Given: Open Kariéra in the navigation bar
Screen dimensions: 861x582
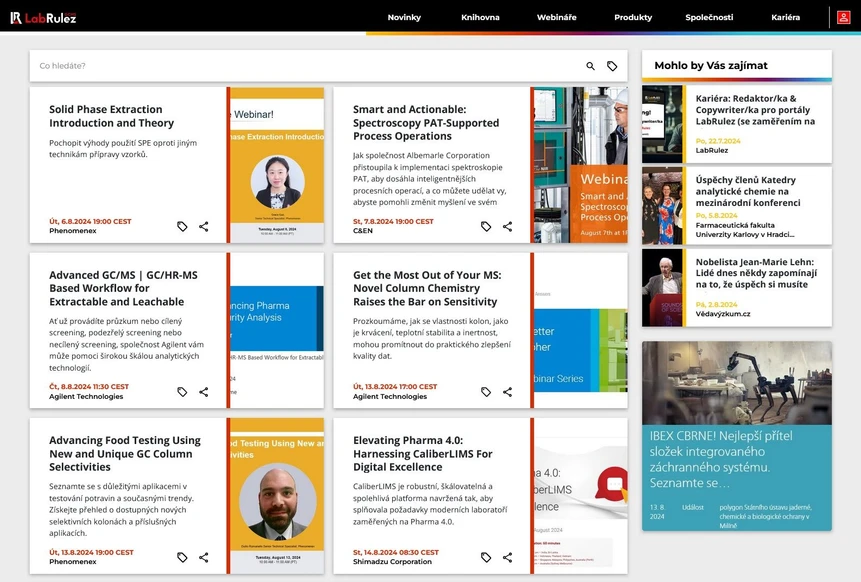Looking at the screenshot, I should (x=785, y=17).
